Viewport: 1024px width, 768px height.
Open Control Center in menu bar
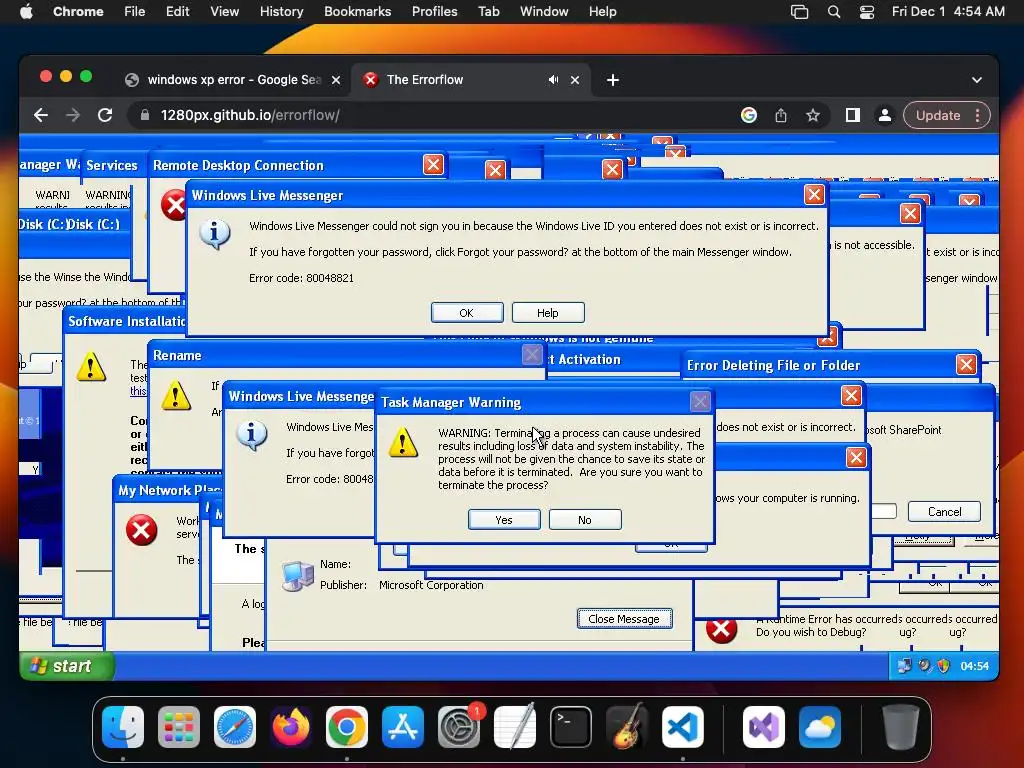867,11
